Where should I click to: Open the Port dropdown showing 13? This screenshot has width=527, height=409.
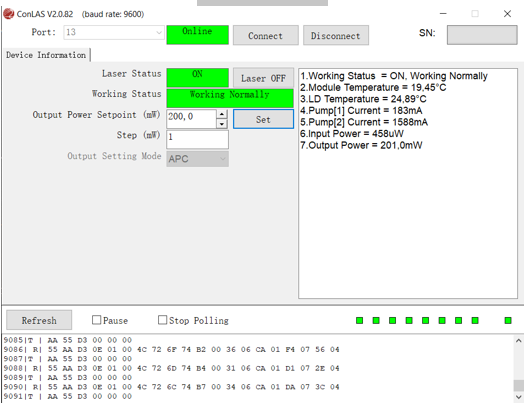pyautogui.click(x=114, y=32)
